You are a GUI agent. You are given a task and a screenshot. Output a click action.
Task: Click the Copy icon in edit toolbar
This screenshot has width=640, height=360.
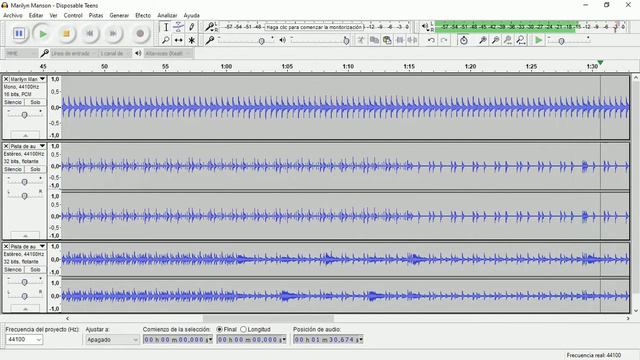(x=374, y=40)
